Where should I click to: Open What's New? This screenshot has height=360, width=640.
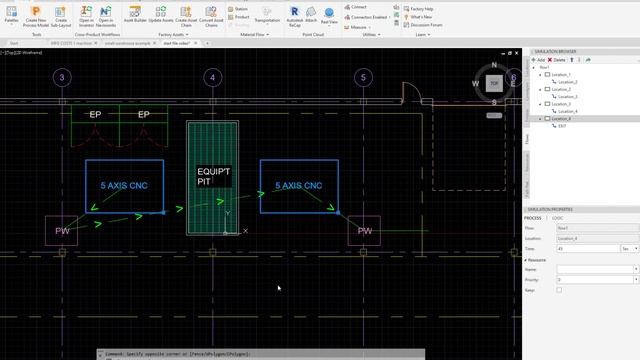[418, 17]
